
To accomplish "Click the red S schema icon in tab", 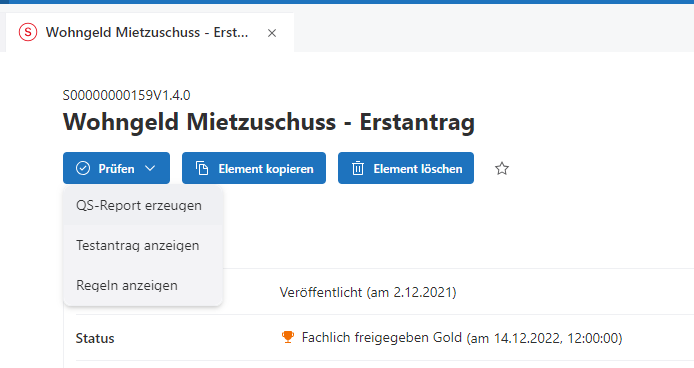I will pos(28,32).
